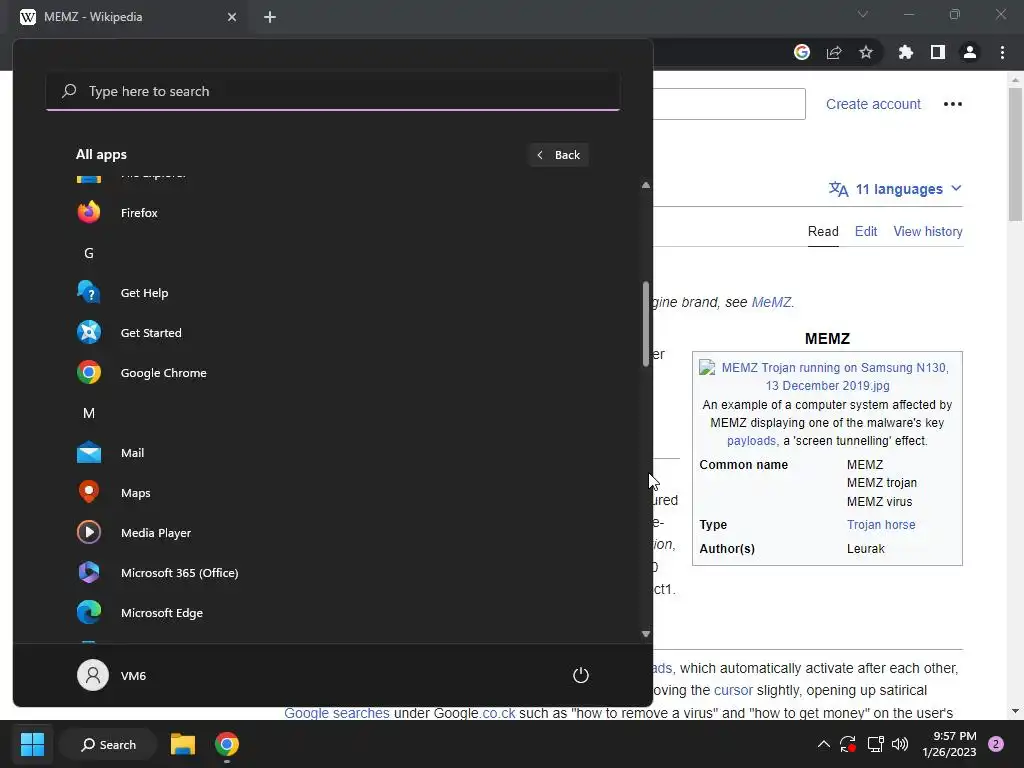Image resolution: width=1024 pixels, height=768 pixels.
Task: Open File Explorer from the taskbar
Action: tap(183, 744)
